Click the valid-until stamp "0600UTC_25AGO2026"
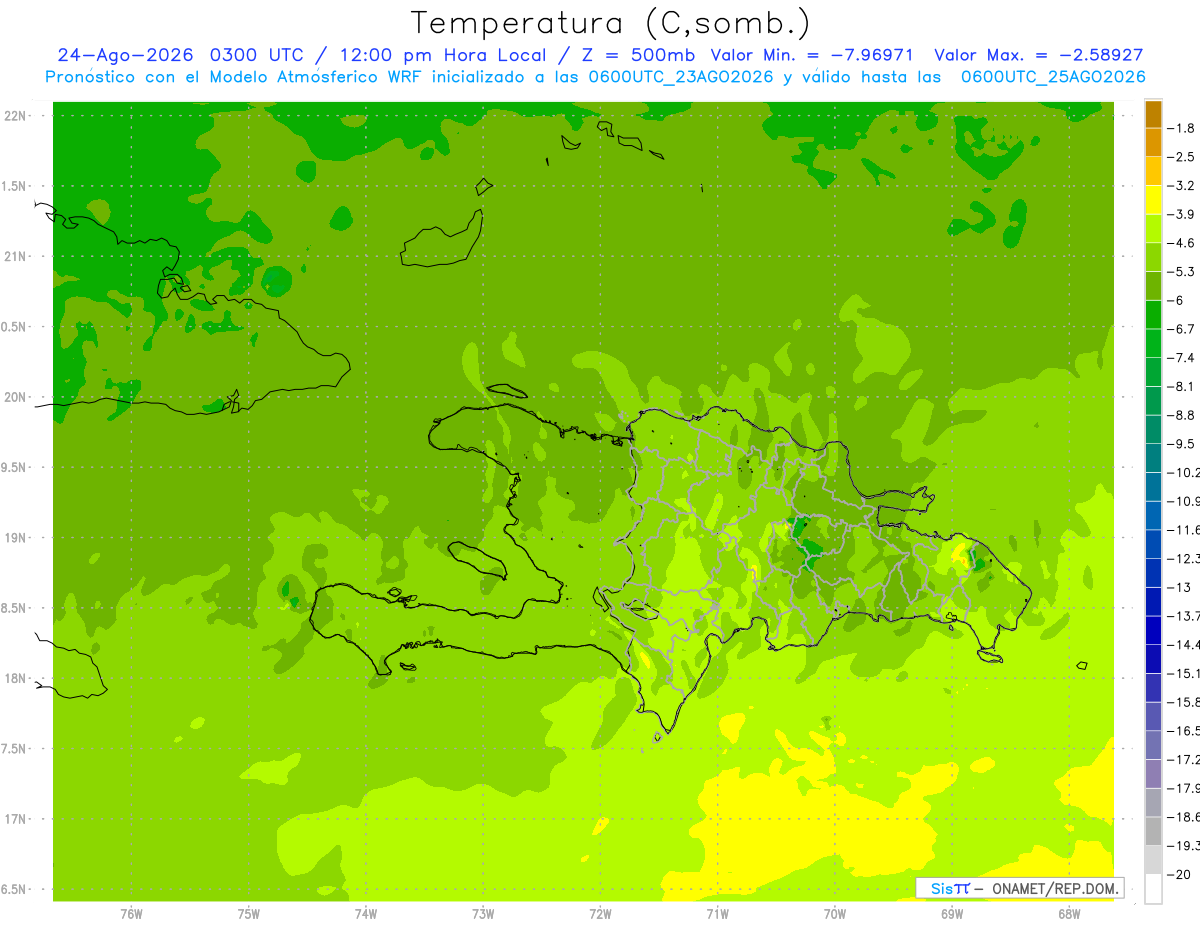 [1053, 77]
